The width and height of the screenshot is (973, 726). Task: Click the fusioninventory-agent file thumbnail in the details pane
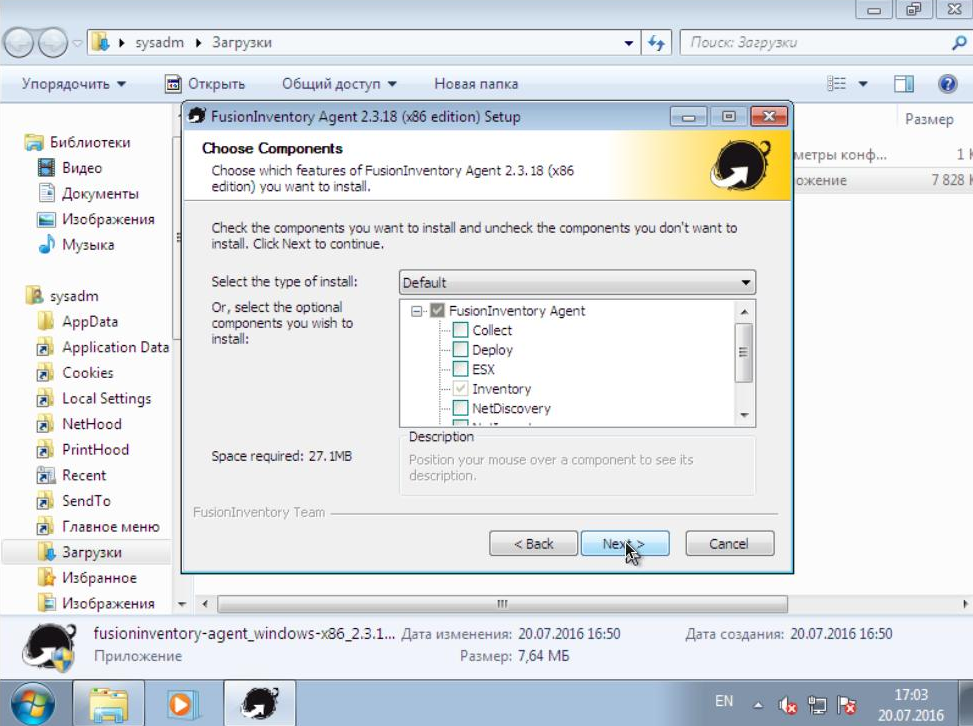(50, 648)
